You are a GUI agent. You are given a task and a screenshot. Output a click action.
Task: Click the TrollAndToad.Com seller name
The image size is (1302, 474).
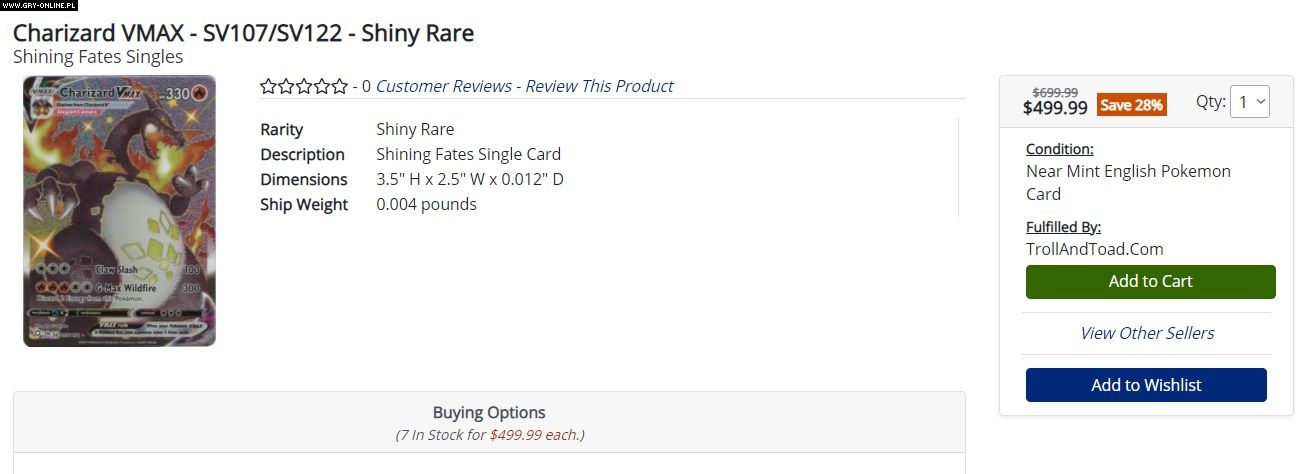(1094, 249)
